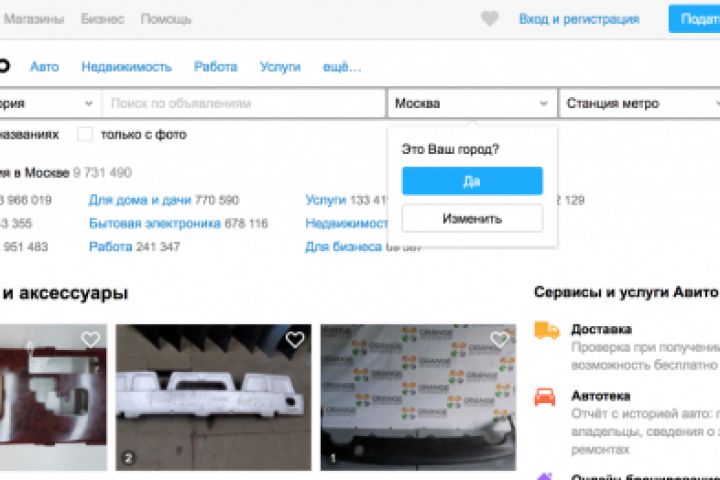Viewport: 720px width, 480px height.
Task: Go to the Авто section
Action: click(45, 67)
